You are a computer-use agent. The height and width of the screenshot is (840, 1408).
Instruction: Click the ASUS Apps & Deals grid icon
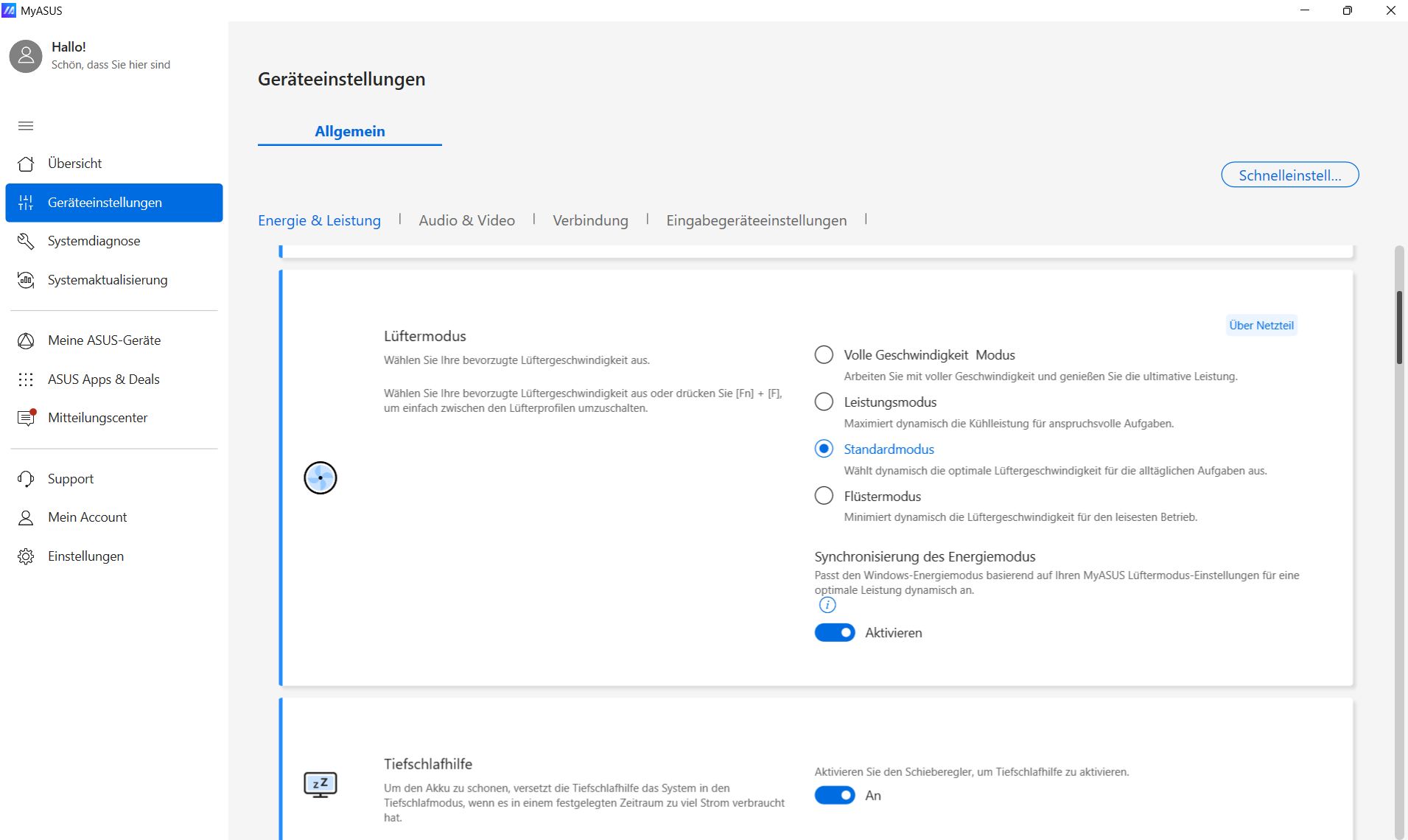coord(26,379)
